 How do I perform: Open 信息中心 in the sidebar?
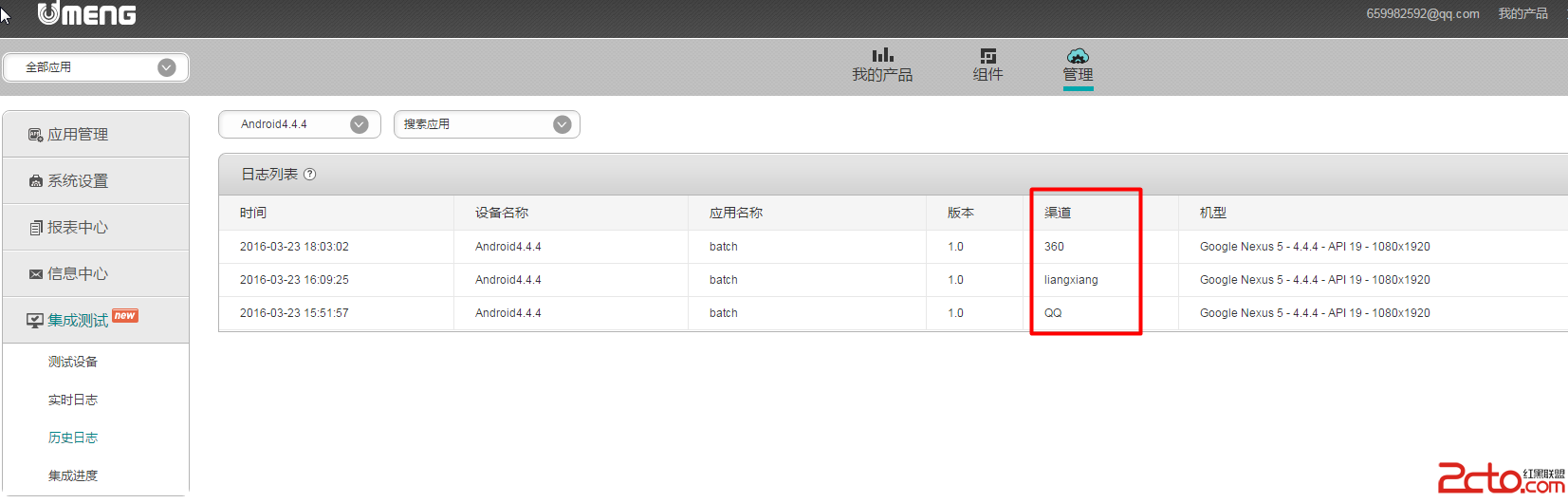pos(96,274)
